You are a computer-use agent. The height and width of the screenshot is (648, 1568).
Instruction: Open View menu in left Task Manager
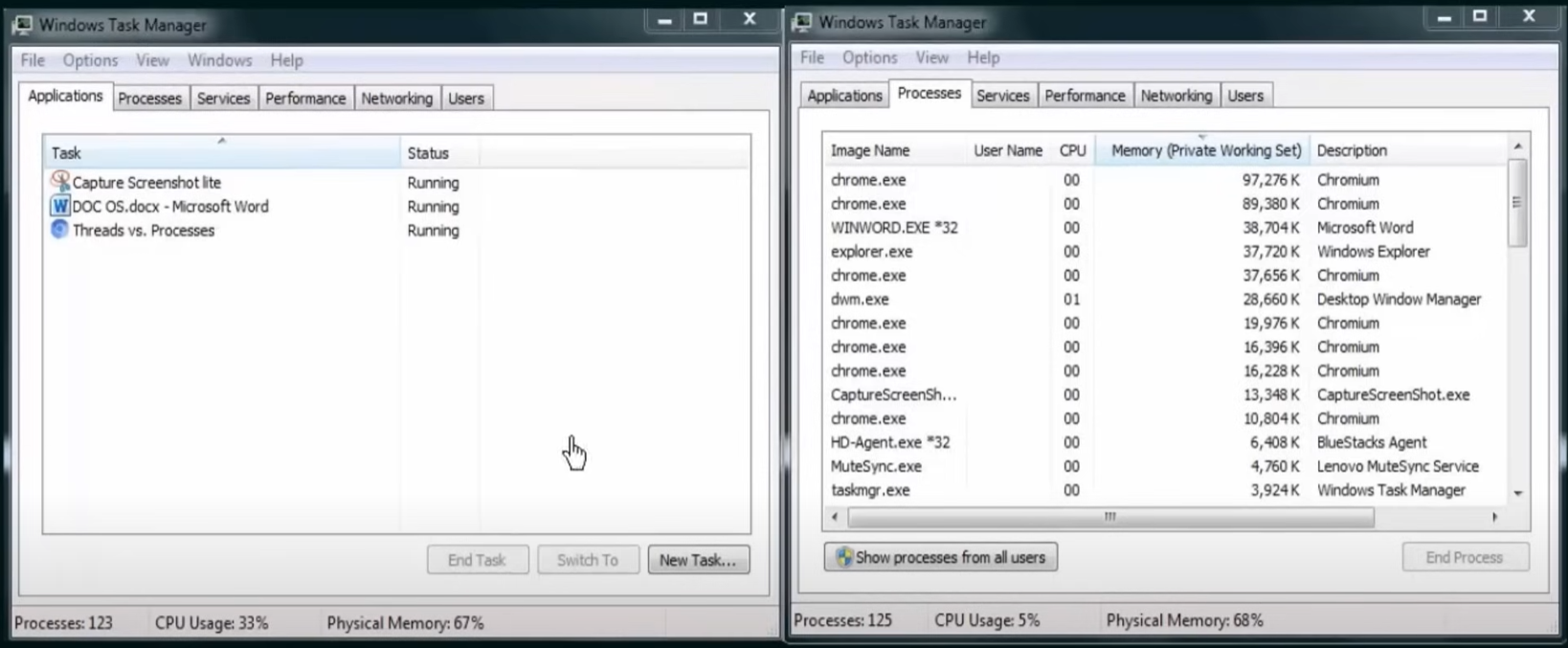(152, 60)
